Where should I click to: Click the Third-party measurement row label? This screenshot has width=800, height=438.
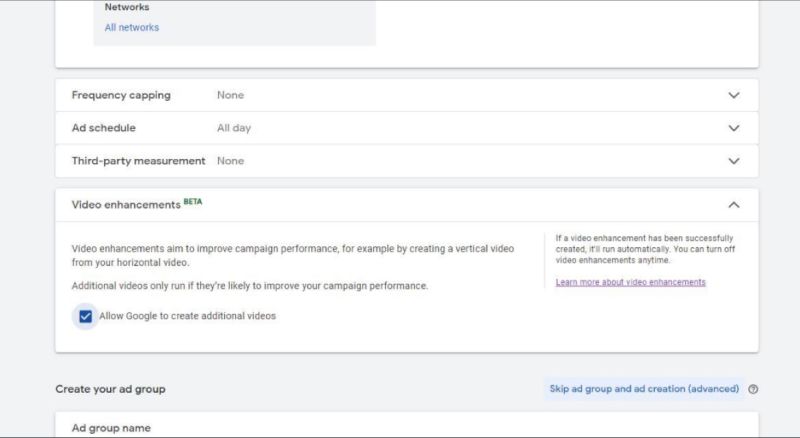pyautogui.click(x=138, y=161)
